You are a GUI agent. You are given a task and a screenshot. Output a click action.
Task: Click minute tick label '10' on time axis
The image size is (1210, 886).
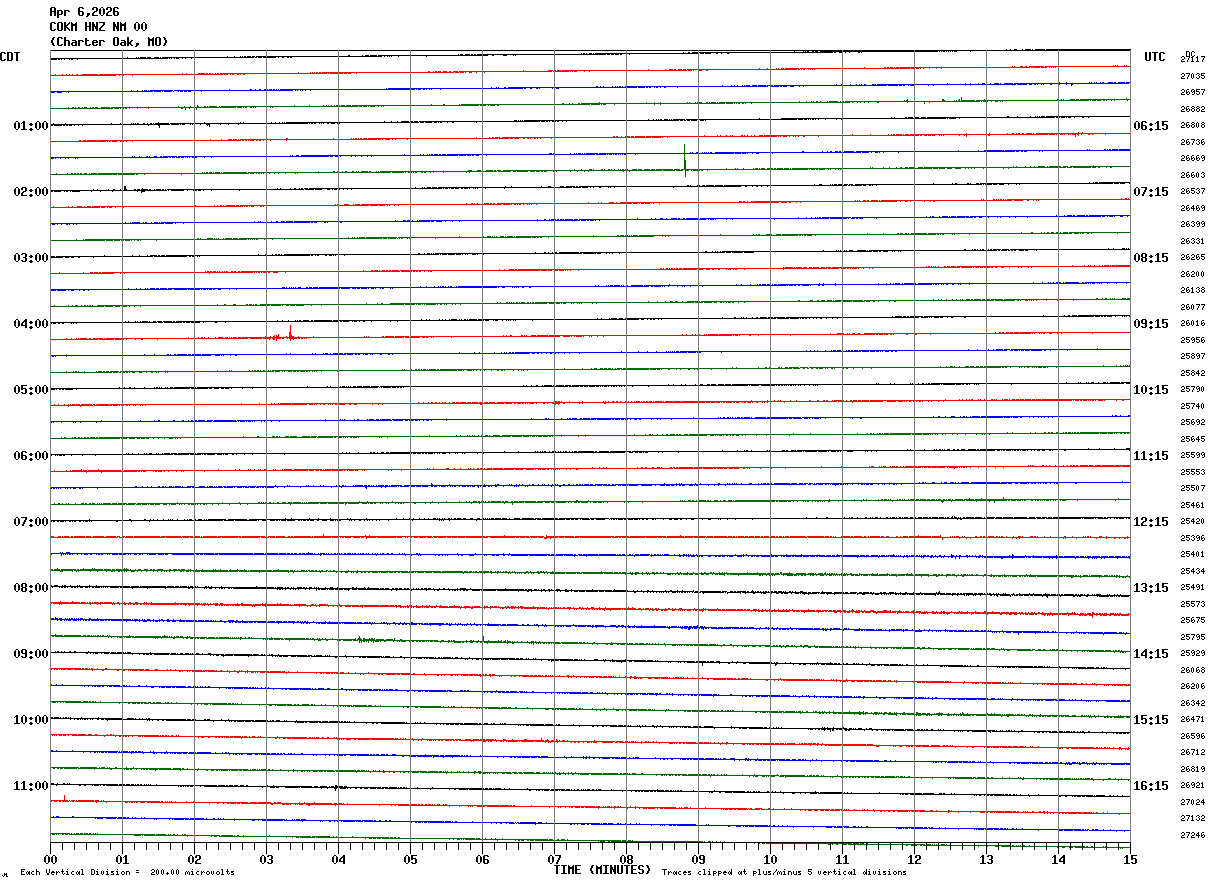pos(770,859)
